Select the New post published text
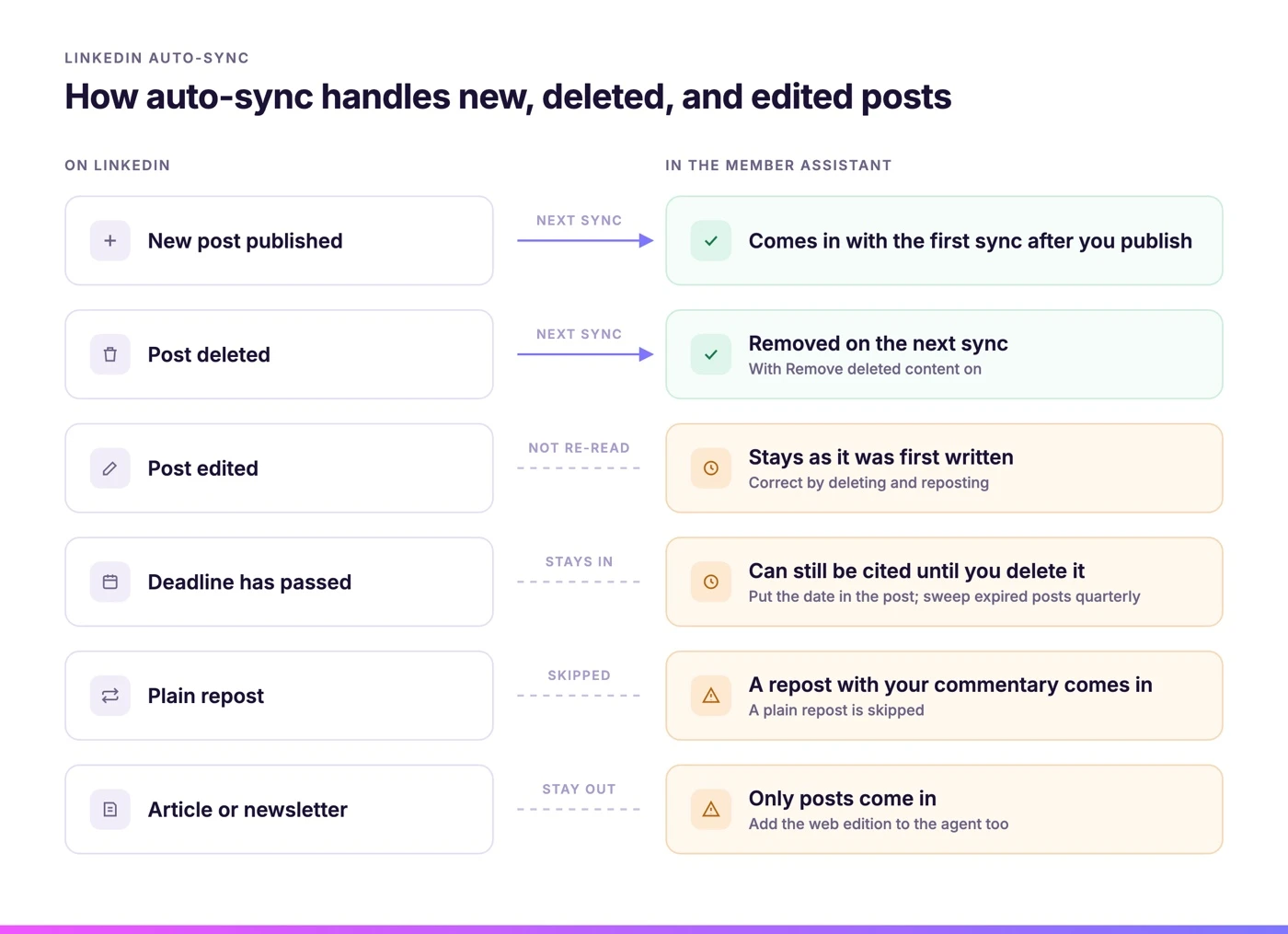Viewport: 1288px width, 934px height. 245,241
